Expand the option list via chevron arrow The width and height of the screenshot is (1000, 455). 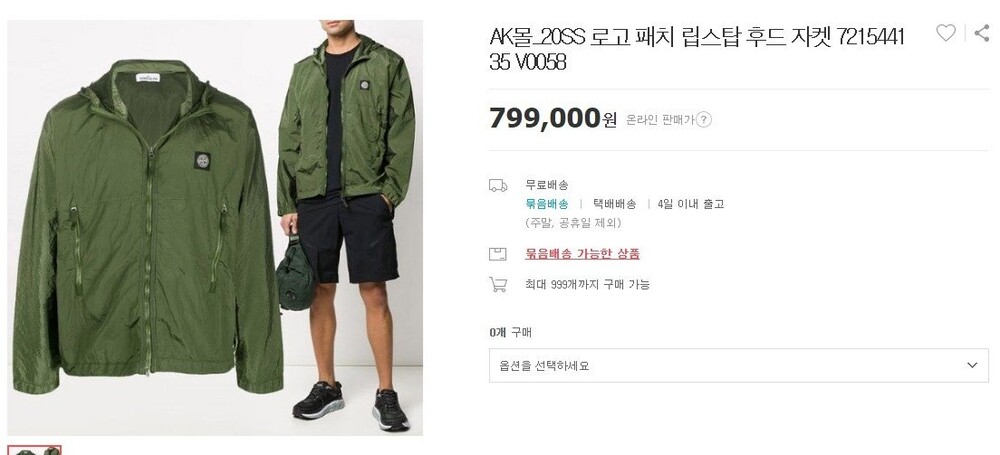click(972, 366)
